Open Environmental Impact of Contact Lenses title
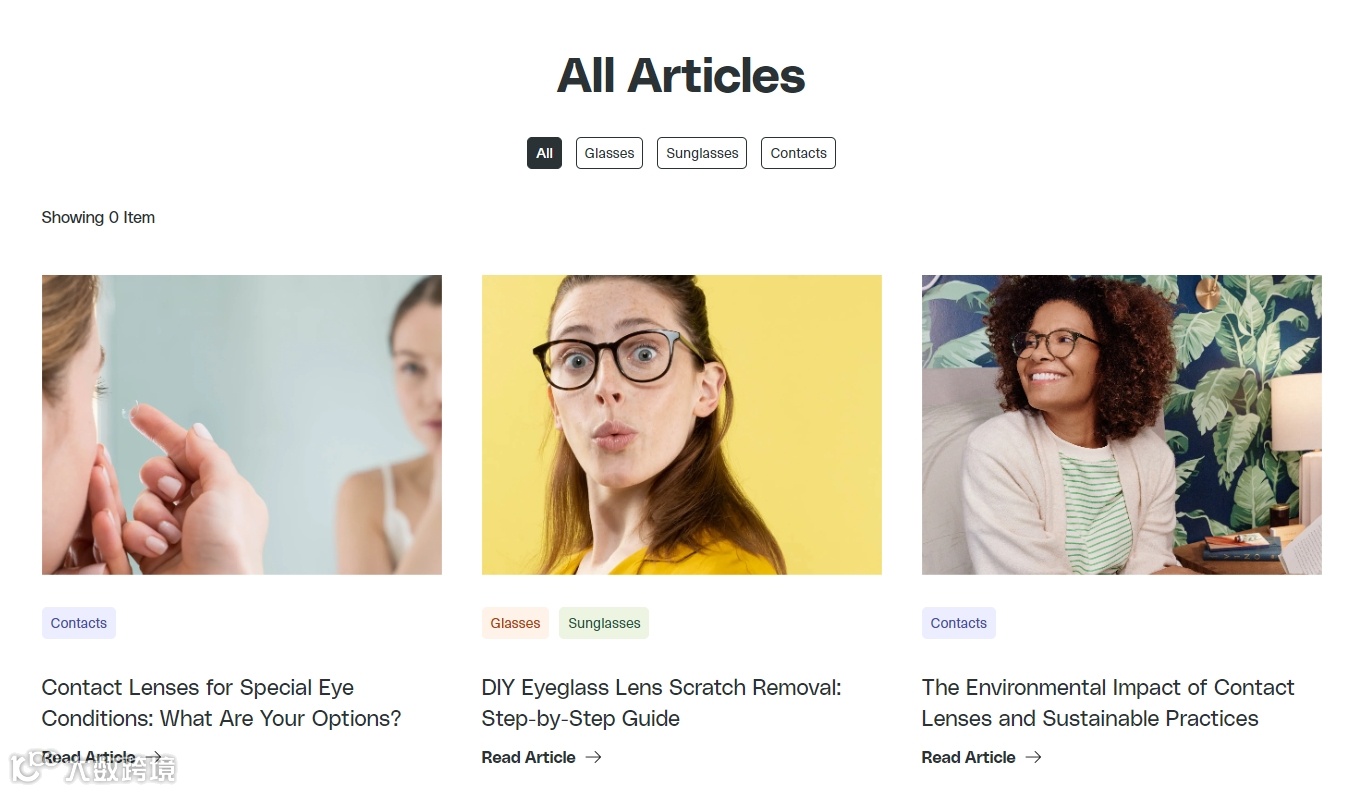 click(x=1108, y=703)
